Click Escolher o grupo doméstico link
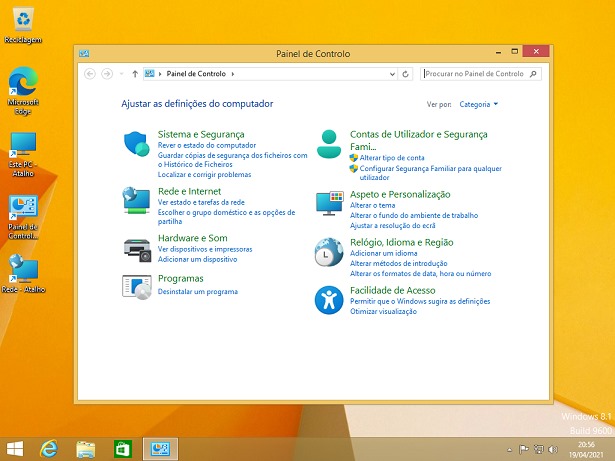 226,217
